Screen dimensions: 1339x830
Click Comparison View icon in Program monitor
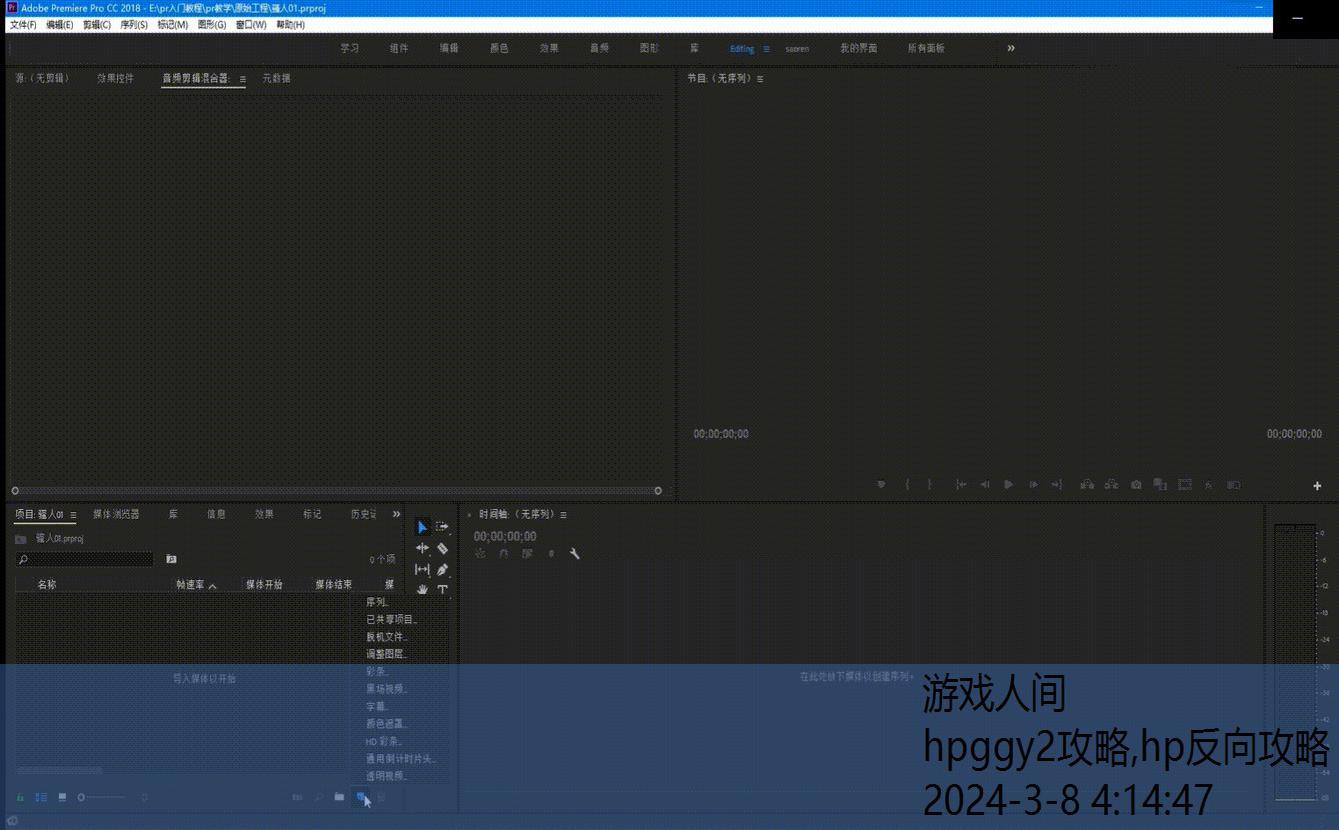tap(1160, 484)
